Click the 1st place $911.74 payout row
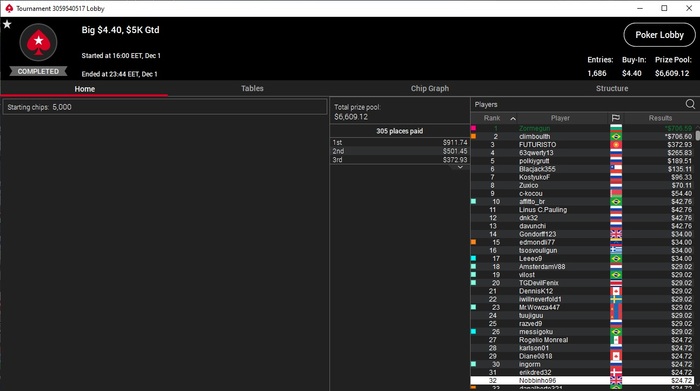The width and height of the screenshot is (700, 391). [400, 142]
